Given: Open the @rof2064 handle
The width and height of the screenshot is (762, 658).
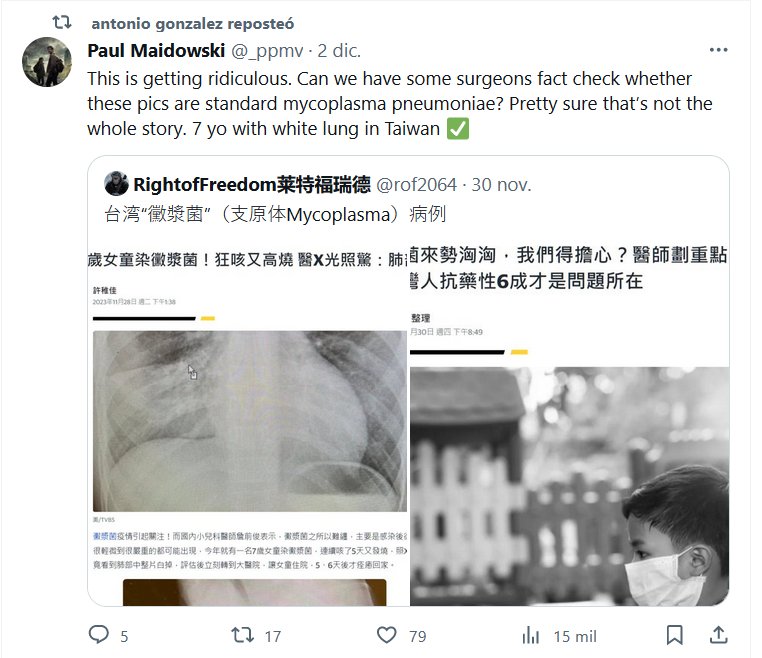Looking at the screenshot, I should (416, 185).
